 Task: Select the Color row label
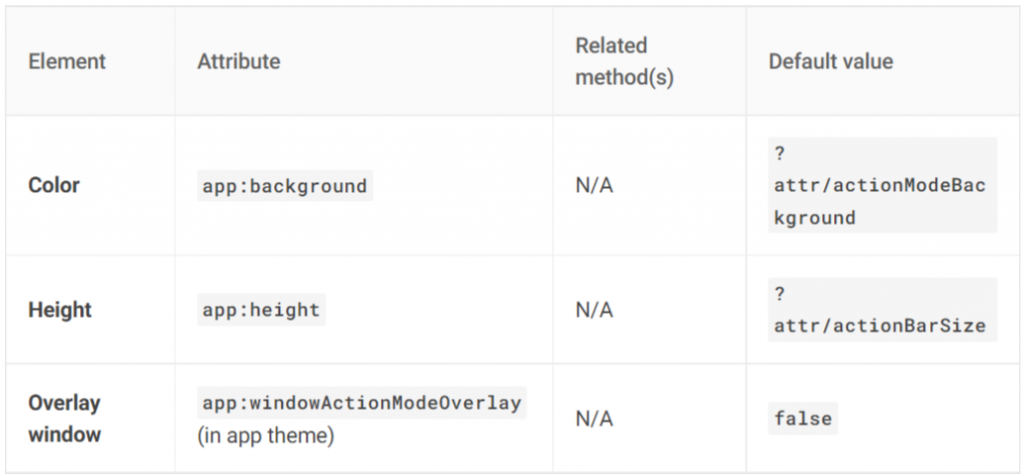point(54,186)
